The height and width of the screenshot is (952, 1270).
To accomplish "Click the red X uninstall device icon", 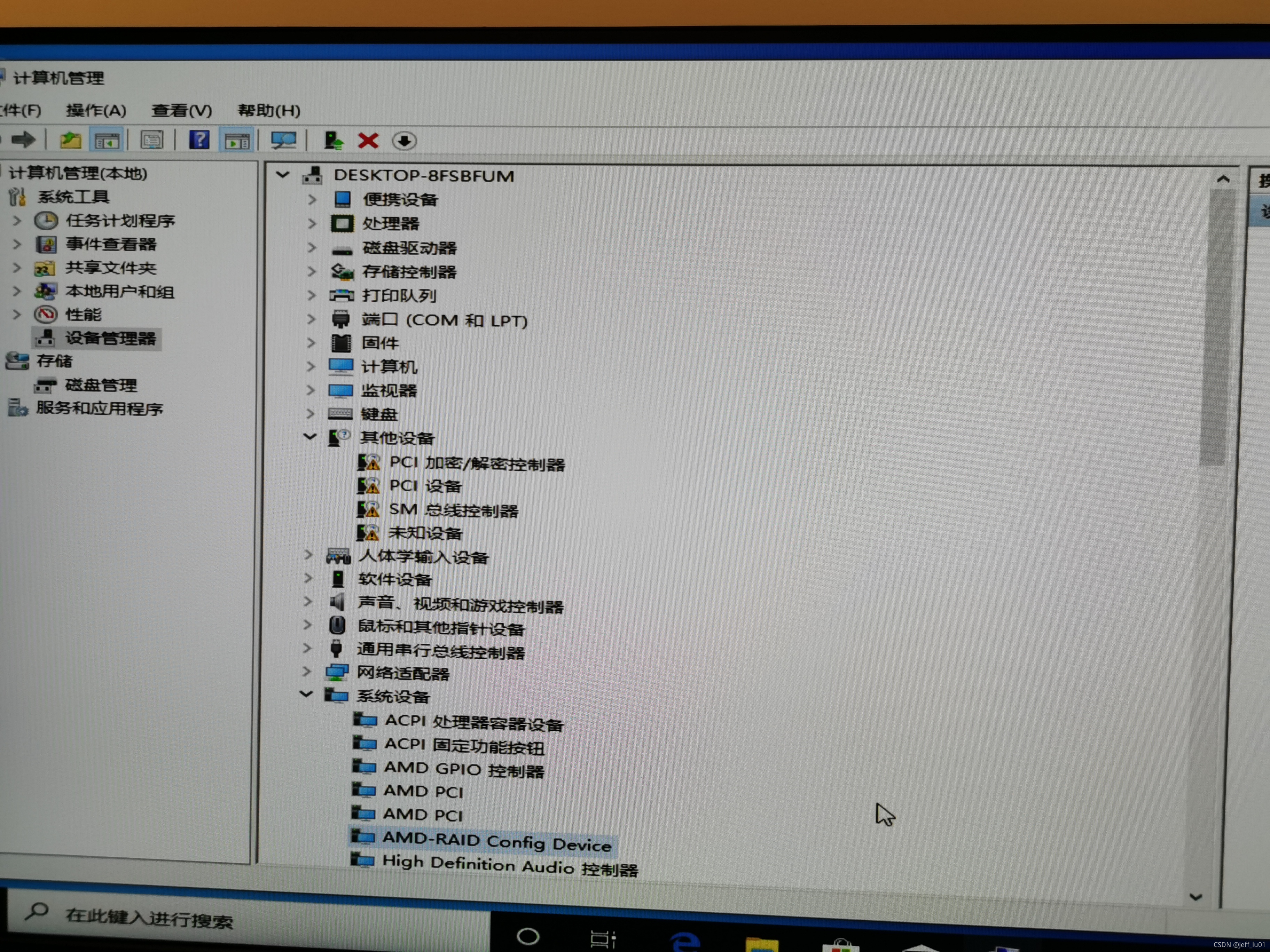I will 367,141.
